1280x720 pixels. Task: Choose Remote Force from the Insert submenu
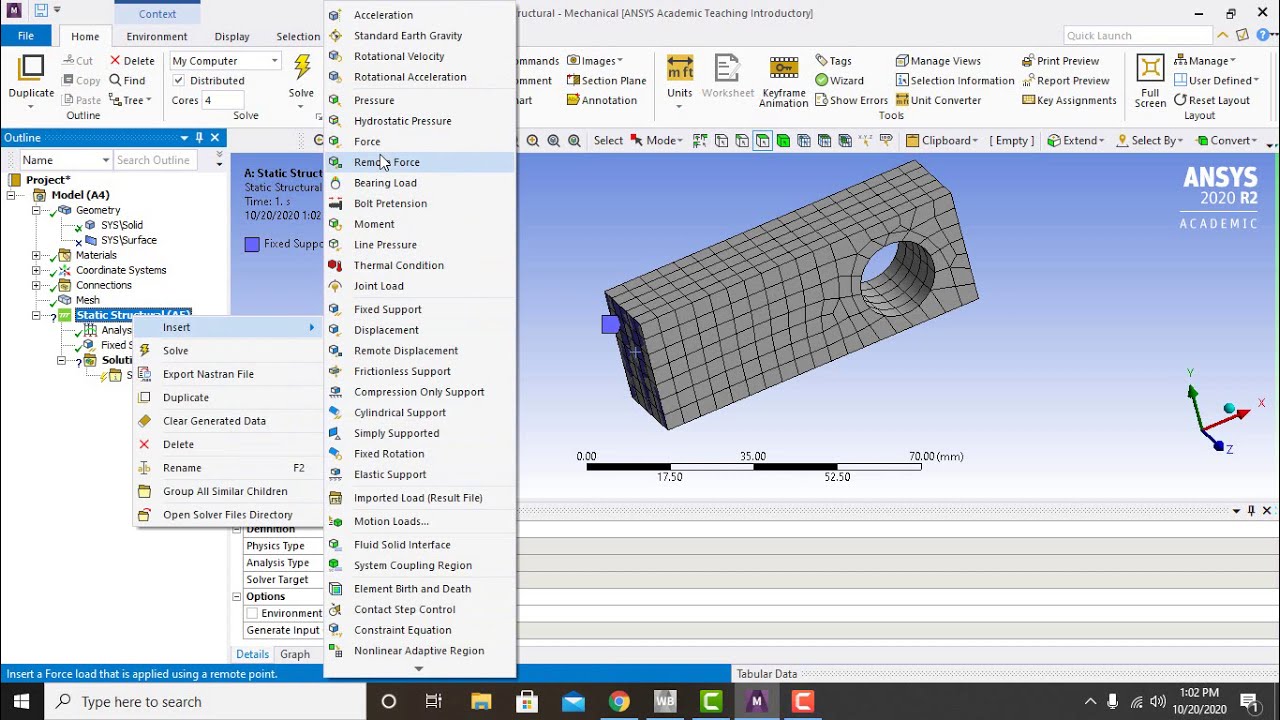pyautogui.click(x=420, y=162)
